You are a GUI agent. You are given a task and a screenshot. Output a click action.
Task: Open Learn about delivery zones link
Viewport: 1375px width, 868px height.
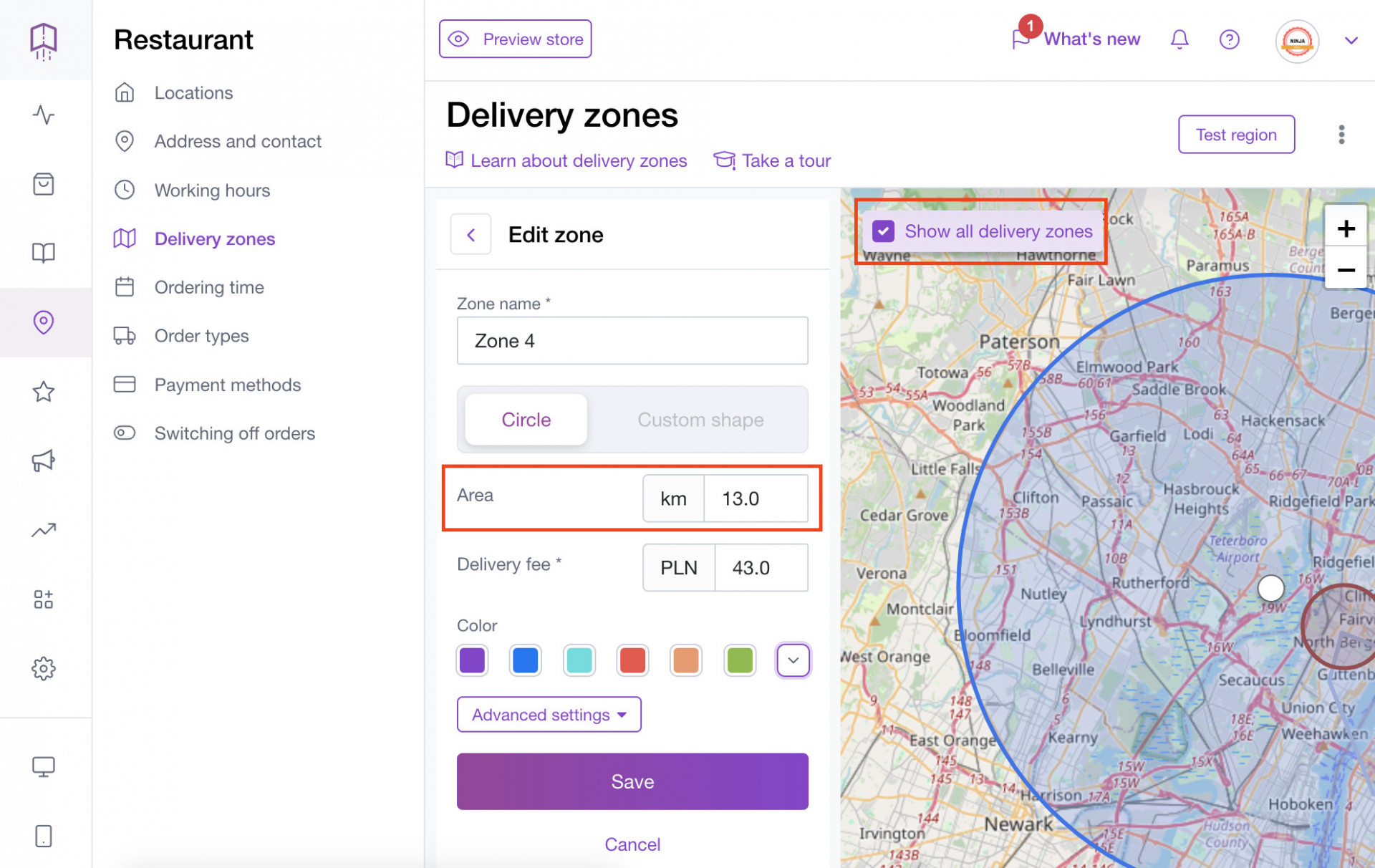(x=578, y=160)
